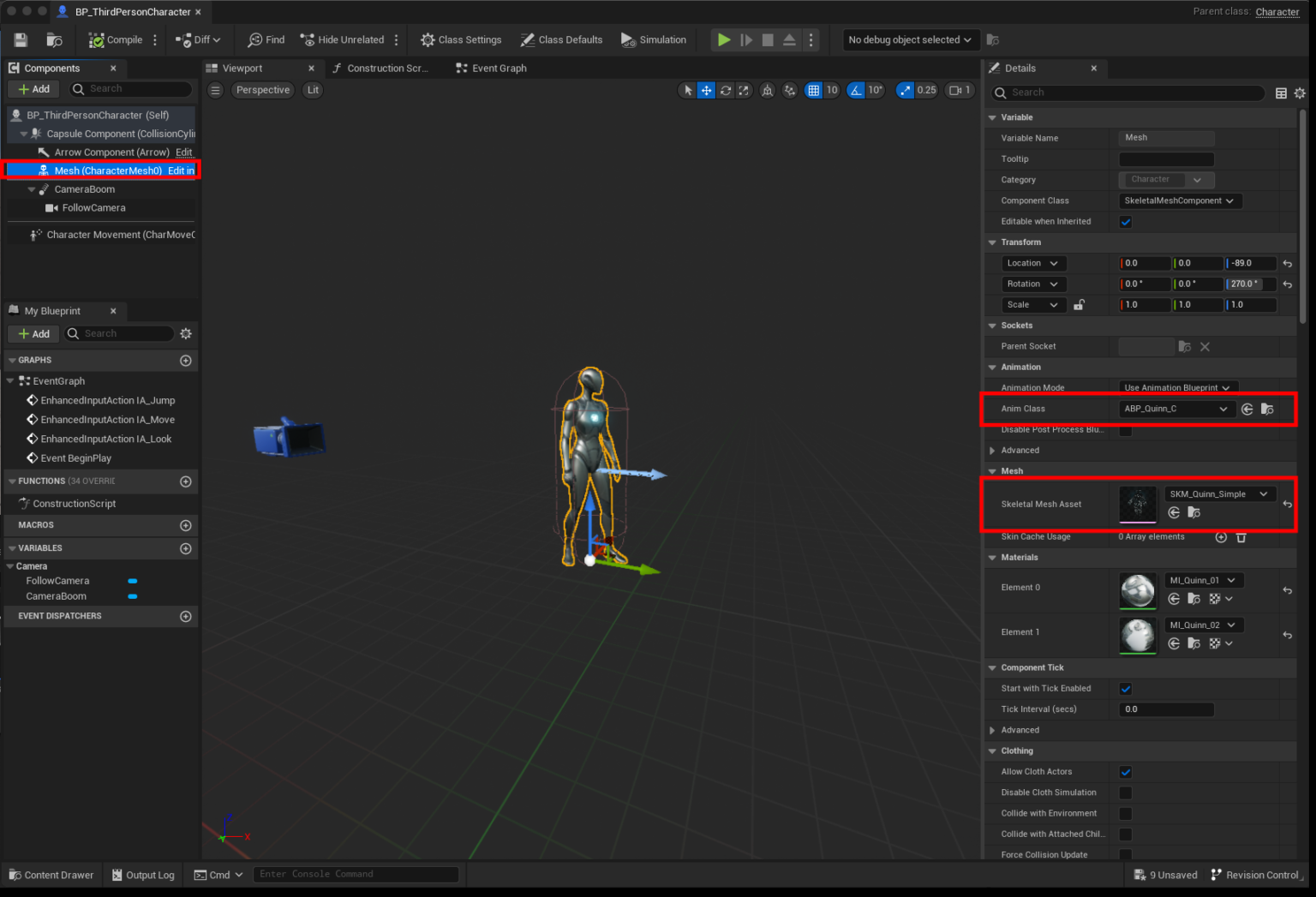The image size is (1316, 897).
Task: Browse to the ABP_Quinn_C asset in Content Browser
Action: [x=1267, y=409]
